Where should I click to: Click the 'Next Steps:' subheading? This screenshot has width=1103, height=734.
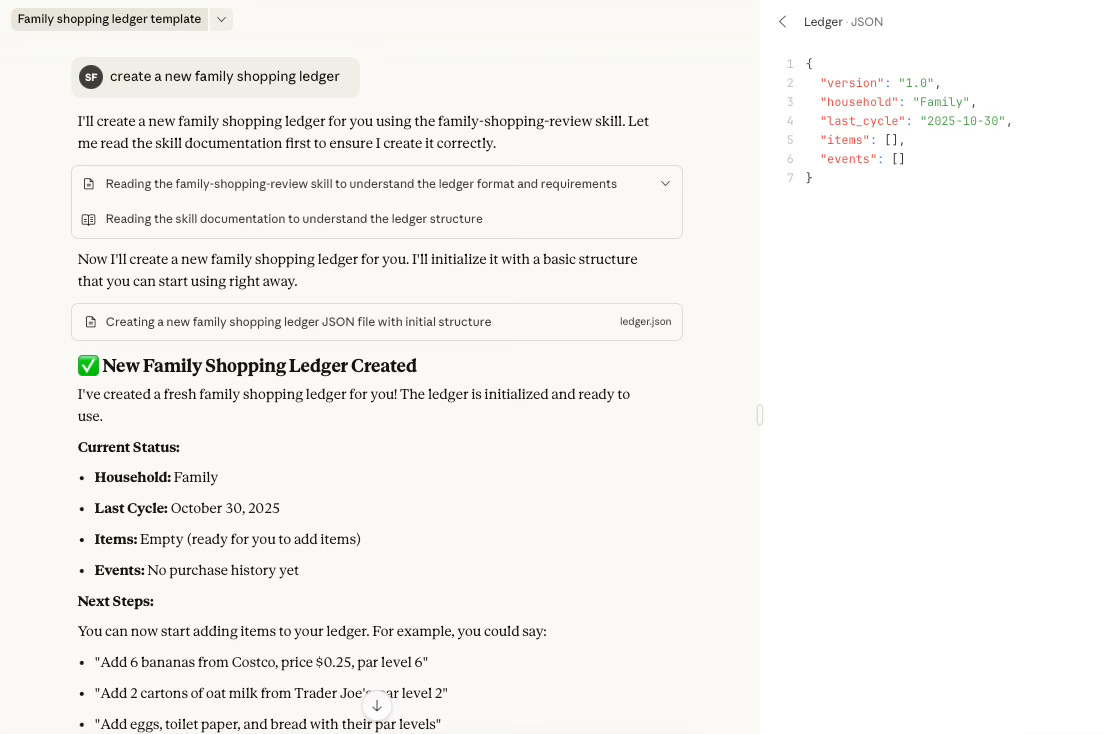point(115,602)
